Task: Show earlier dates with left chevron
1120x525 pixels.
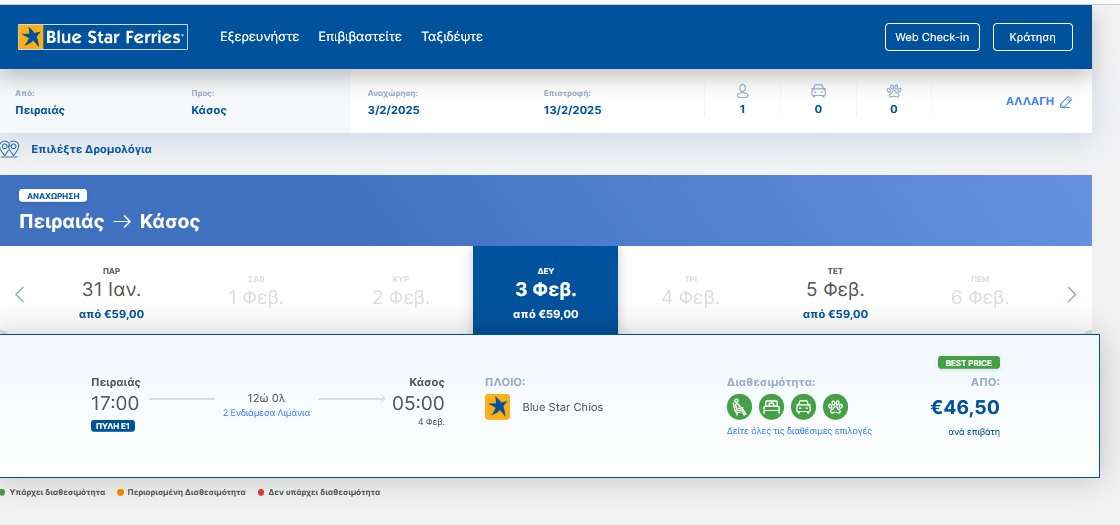Action: pos(19,294)
